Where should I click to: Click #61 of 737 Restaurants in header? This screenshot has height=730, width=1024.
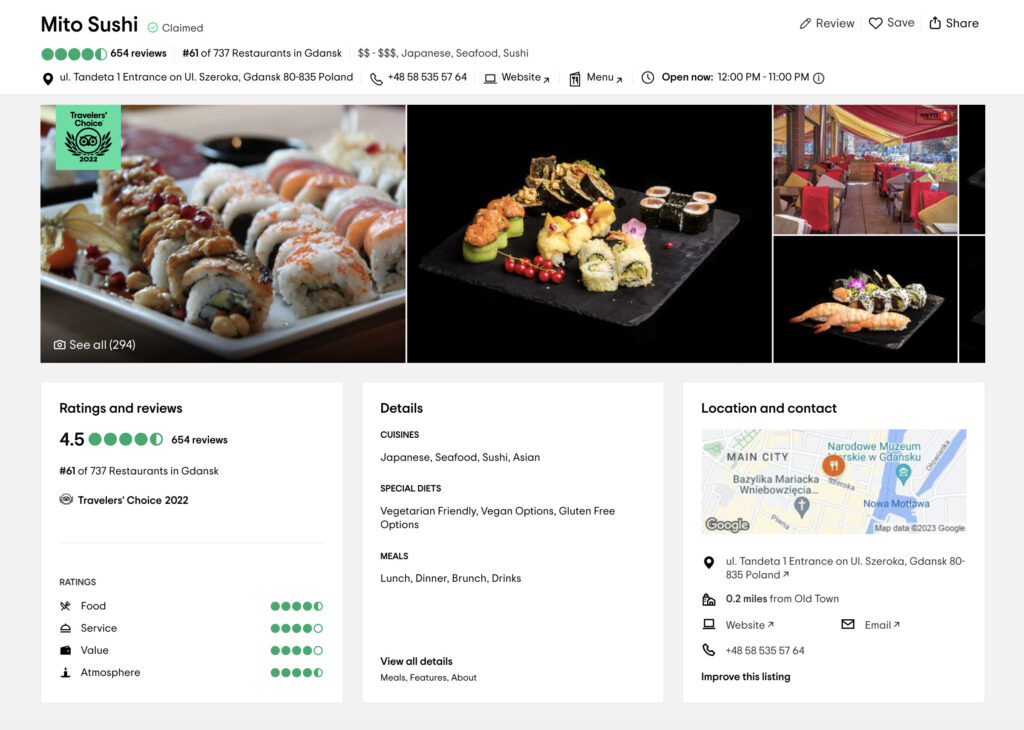point(262,54)
